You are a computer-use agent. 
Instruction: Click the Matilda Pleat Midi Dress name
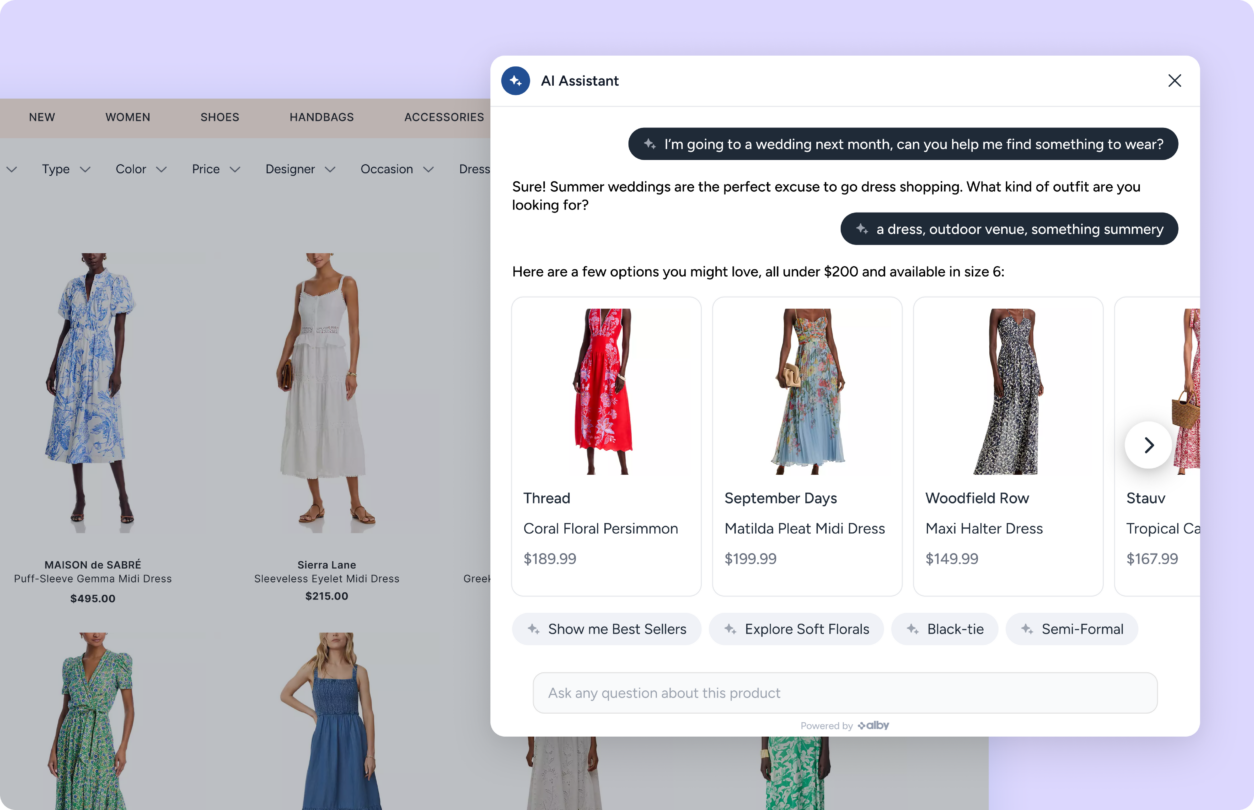[805, 529]
